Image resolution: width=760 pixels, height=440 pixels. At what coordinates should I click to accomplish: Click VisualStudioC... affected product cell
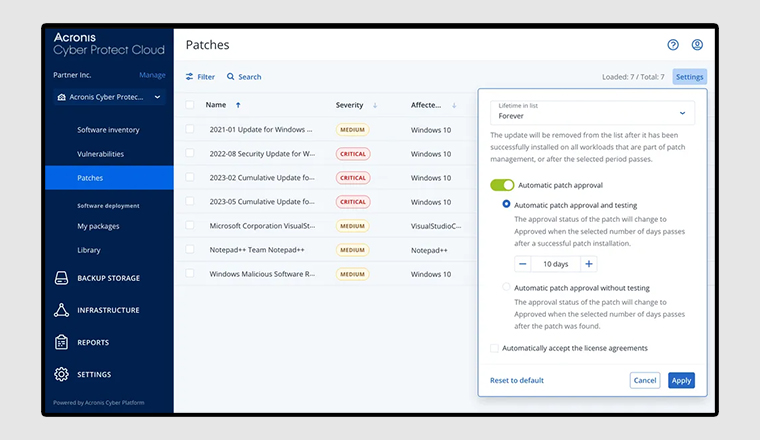436,226
